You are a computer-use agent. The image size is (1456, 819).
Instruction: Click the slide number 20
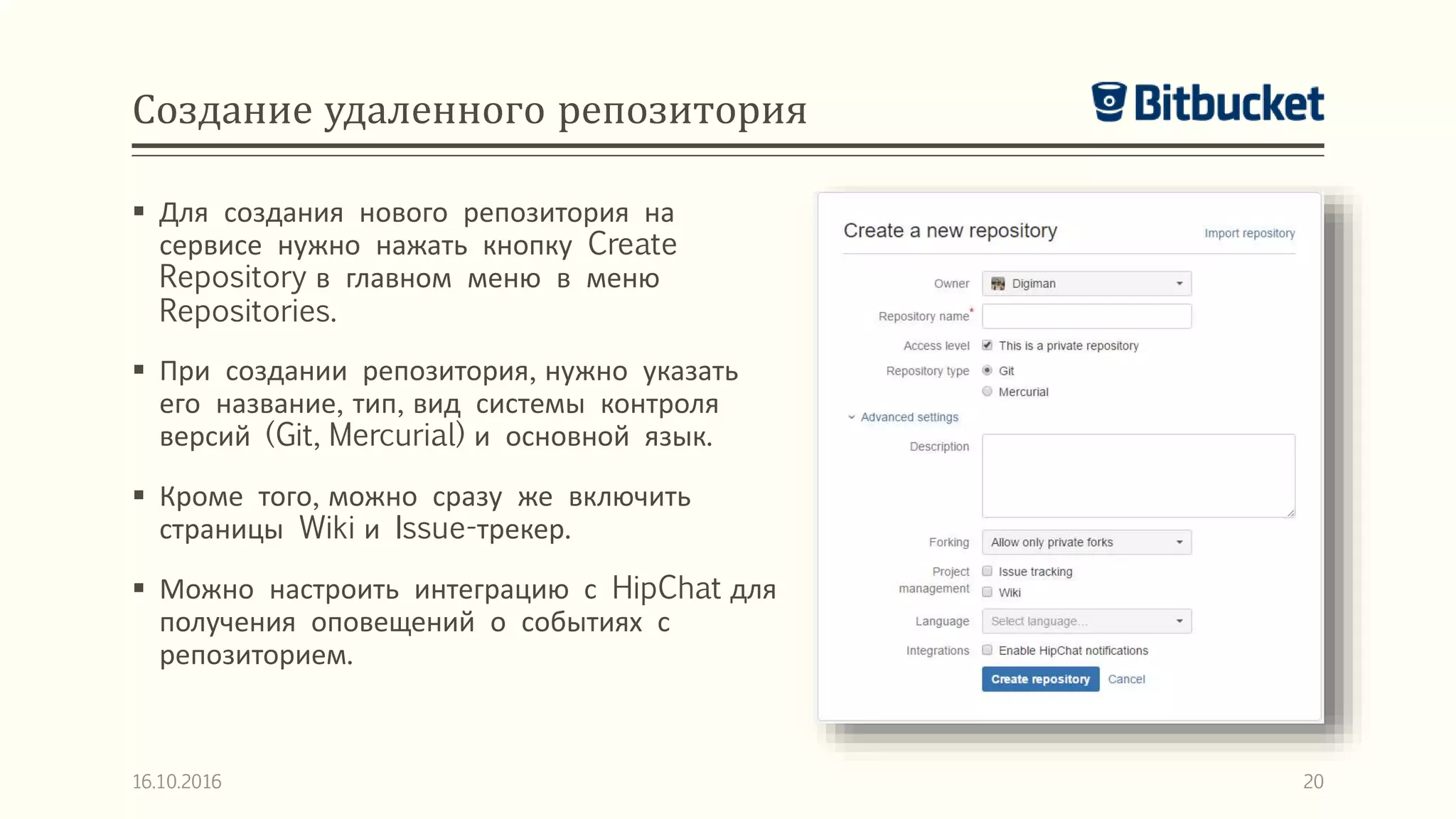point(1313,781)
